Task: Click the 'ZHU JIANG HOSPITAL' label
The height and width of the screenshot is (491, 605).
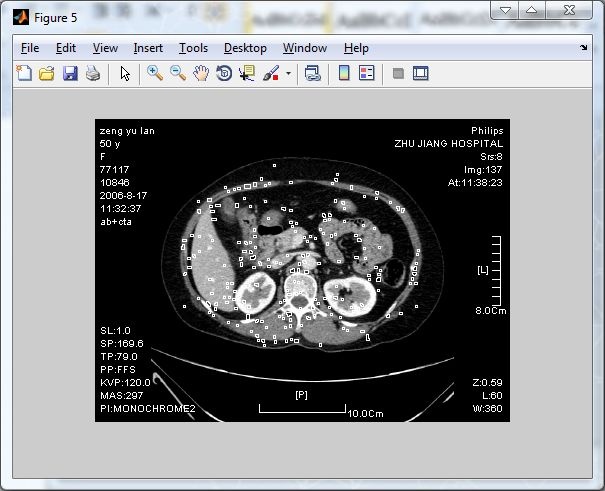Action: tap(449, 143)
